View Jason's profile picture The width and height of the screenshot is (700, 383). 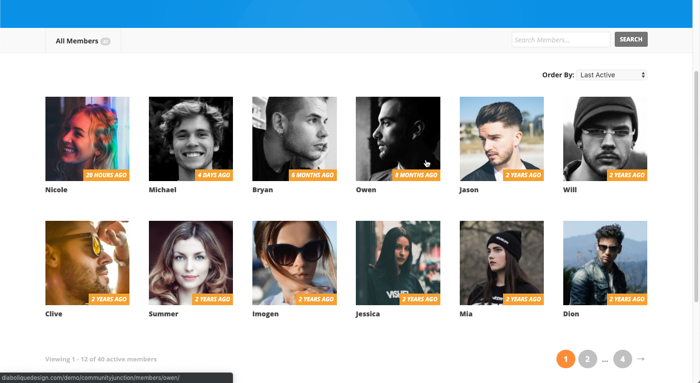click(502, 139)
